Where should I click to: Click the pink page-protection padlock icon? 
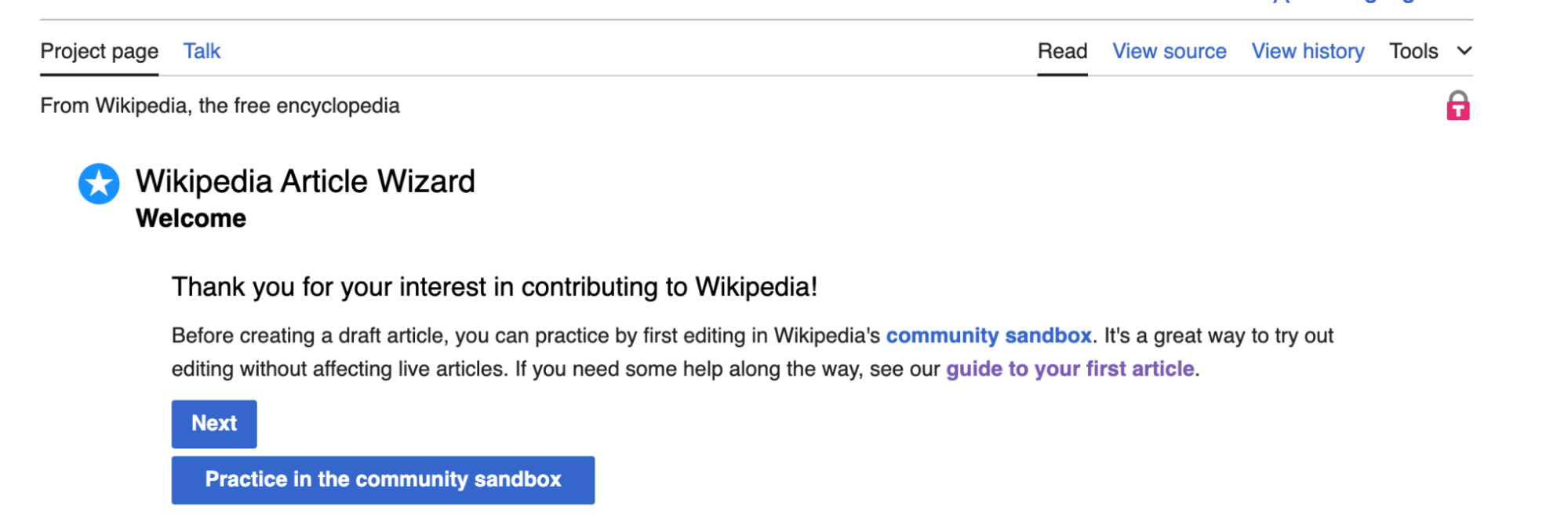click(1457, 104)
